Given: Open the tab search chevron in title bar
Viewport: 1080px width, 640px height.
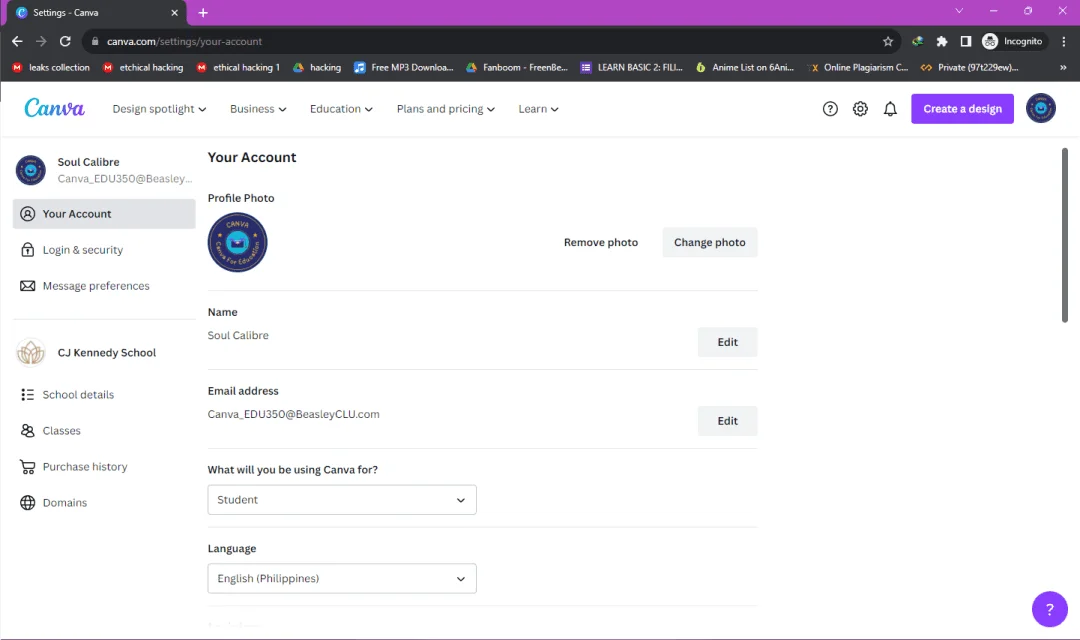Looking at the screenshot, I should click(959, 11).
